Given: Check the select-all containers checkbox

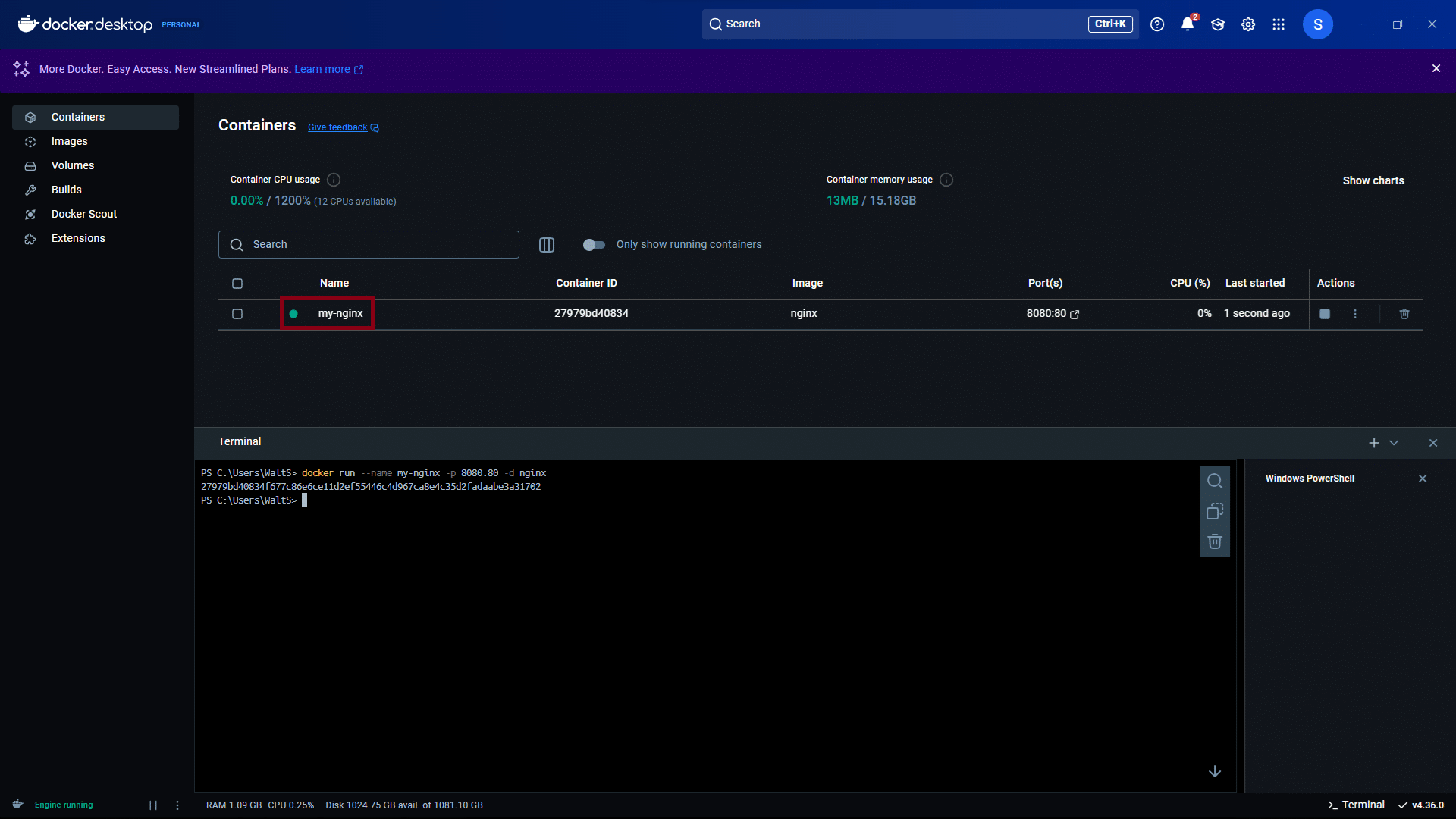Looking at the screenshot, I should point(237,284).
